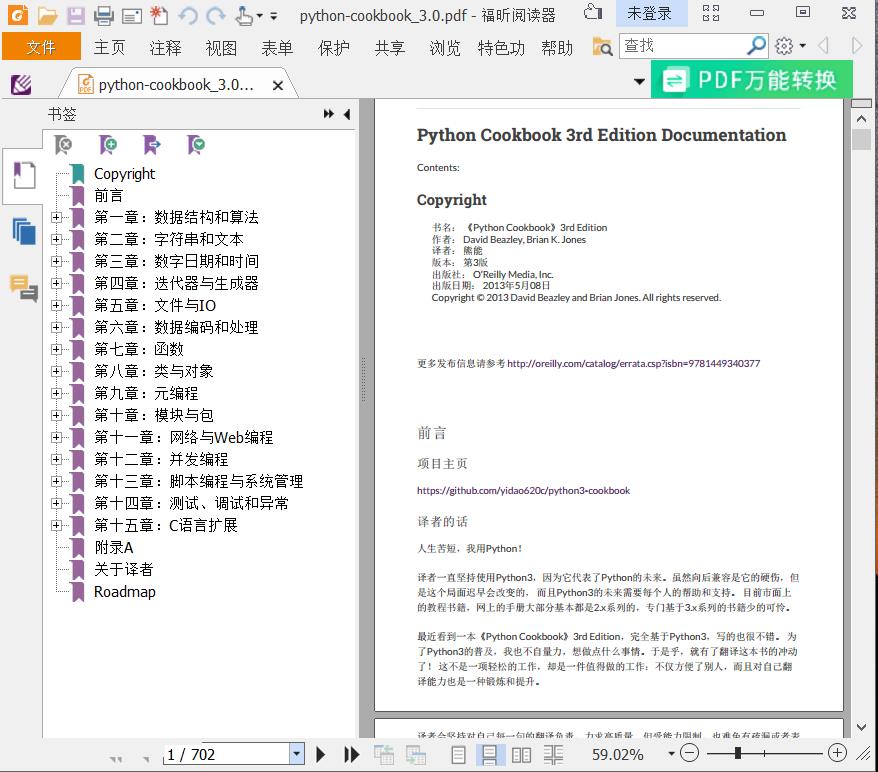Switch to the 共享 tab
This screenshot has height=772, width=878.
[390, 48]
